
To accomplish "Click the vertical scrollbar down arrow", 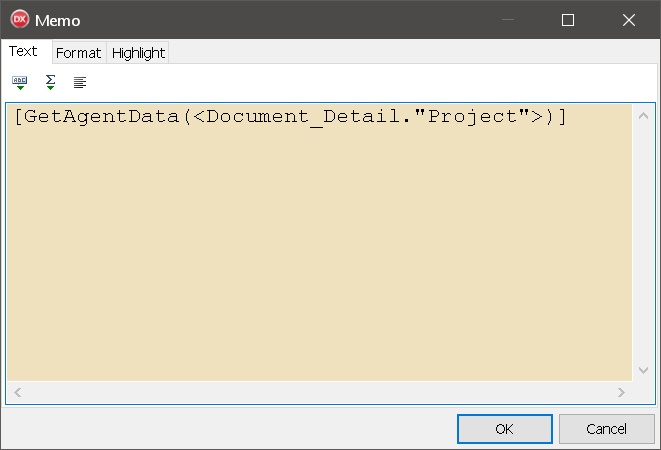I will [643, 369].
